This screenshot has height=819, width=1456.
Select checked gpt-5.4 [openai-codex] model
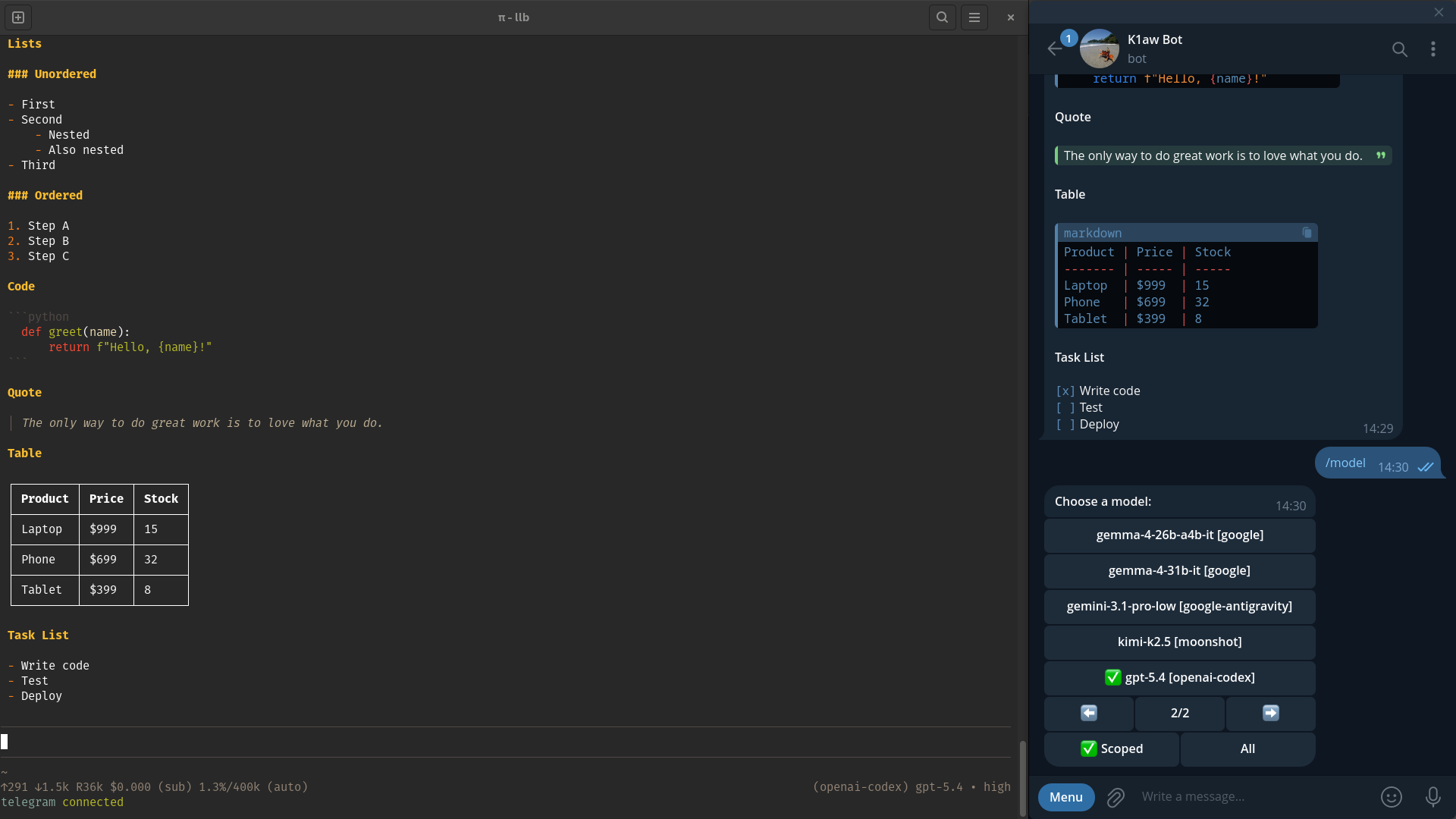(1179, 678)
